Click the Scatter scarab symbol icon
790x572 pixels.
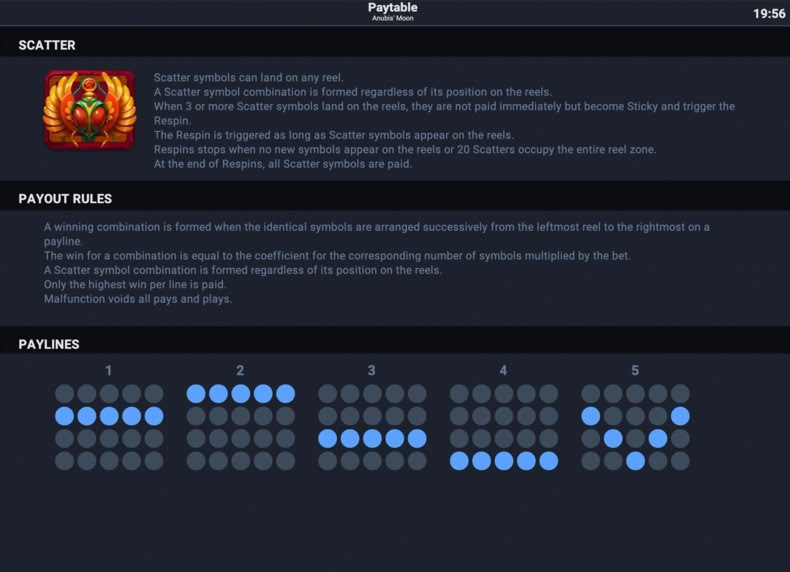coord(90,109)
